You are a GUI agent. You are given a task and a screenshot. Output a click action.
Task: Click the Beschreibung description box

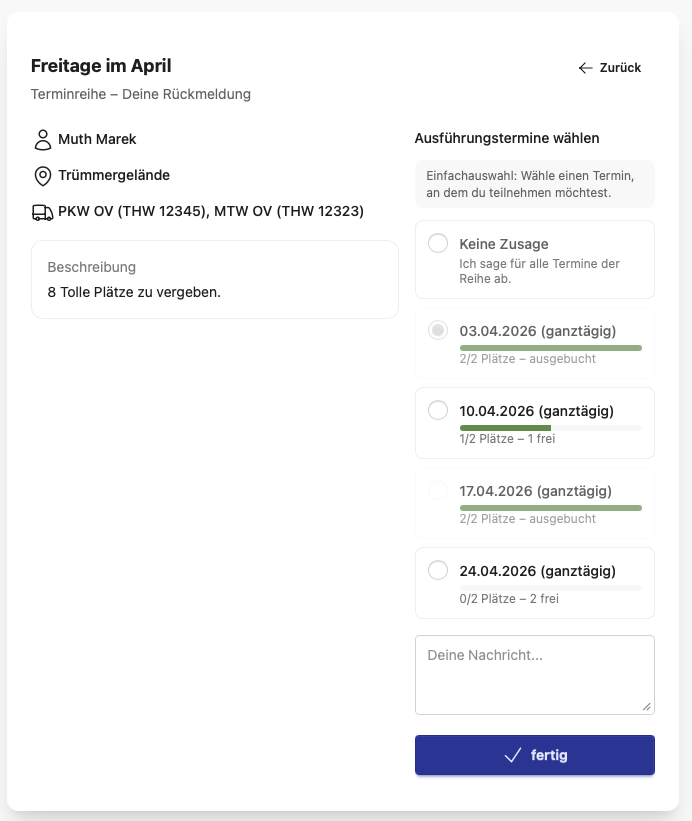click(x=215, y=280)
